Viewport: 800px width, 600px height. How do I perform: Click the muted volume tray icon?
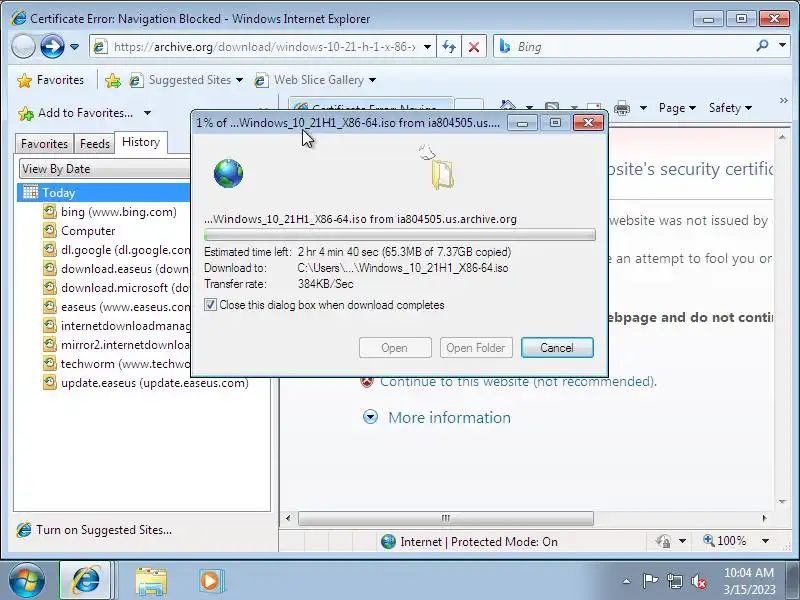coord(698,581)
